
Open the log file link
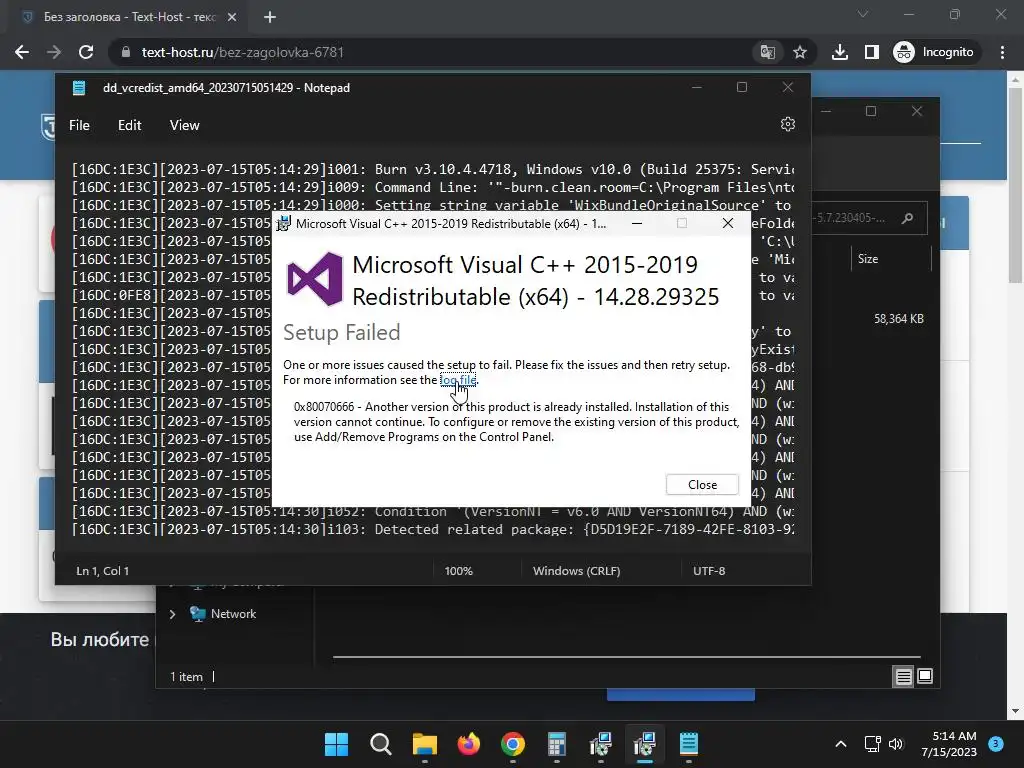pos(458,380)
